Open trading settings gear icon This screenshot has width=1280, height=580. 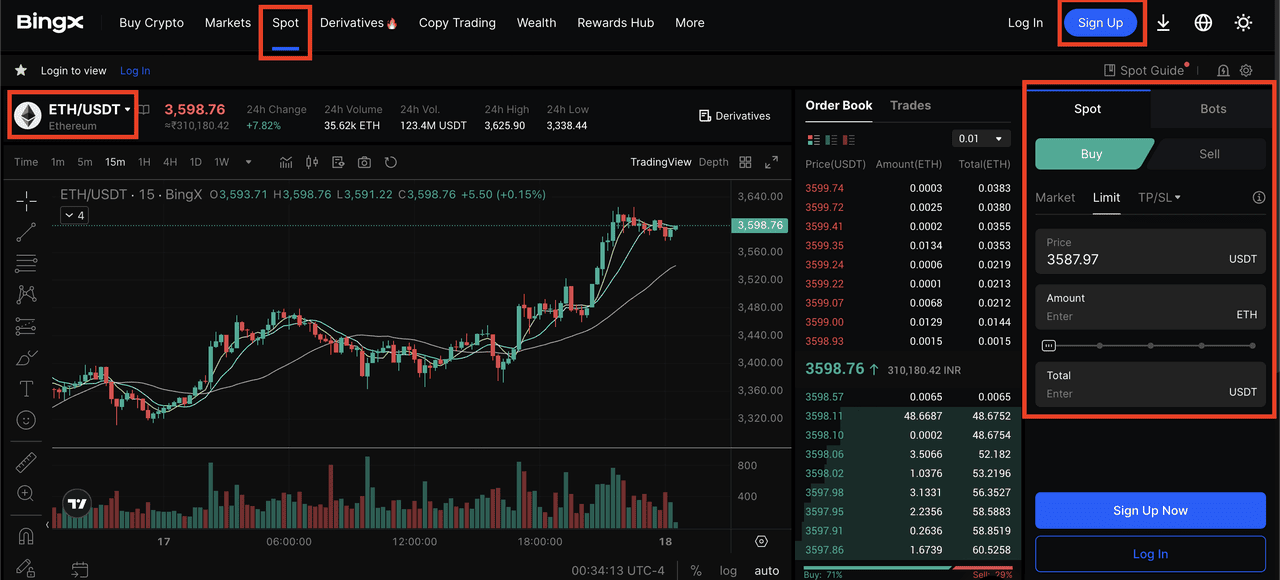pos(1246,71)
